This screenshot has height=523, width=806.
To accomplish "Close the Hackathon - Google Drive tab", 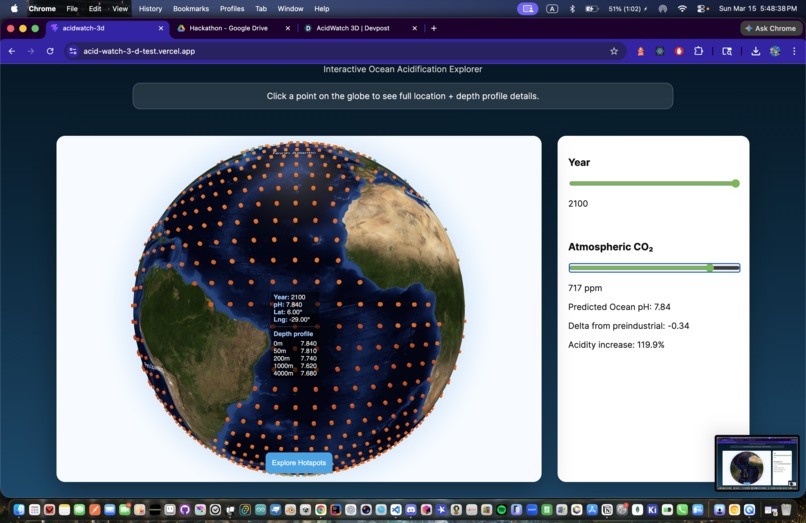I will 287,28.
